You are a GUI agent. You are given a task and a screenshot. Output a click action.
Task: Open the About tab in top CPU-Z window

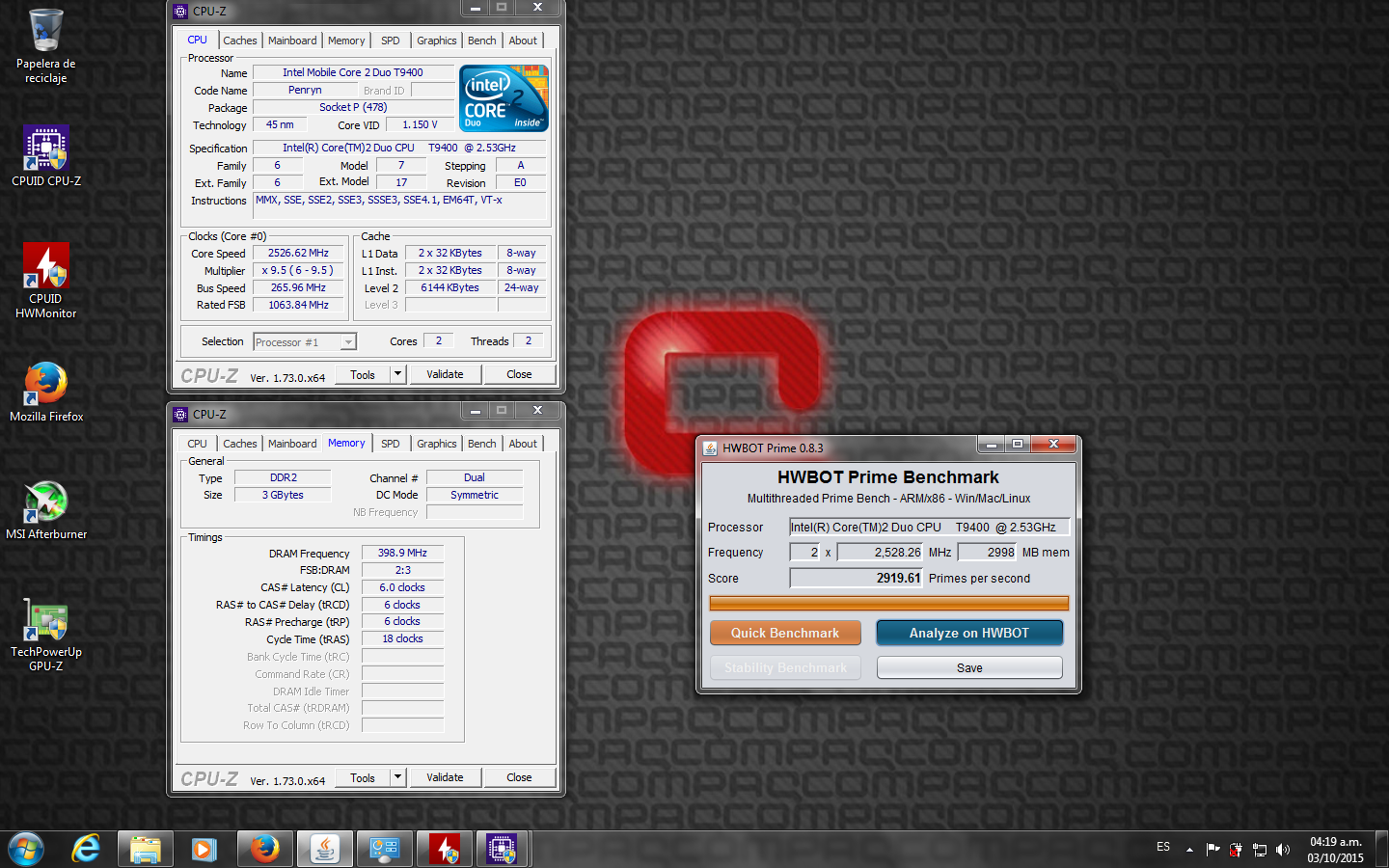pos(523,41)
